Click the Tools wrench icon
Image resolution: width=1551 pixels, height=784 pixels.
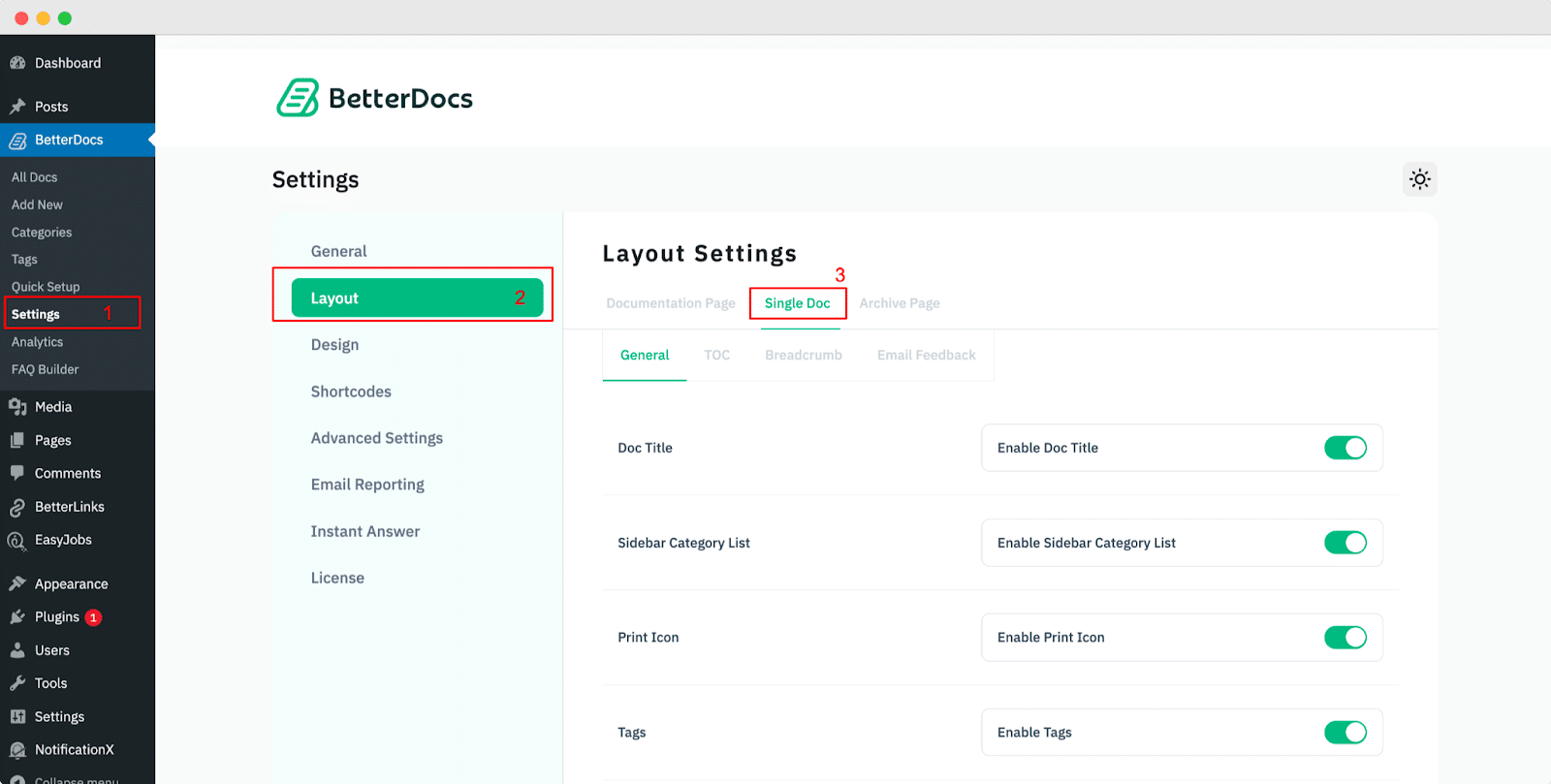[x=17, y=683]
